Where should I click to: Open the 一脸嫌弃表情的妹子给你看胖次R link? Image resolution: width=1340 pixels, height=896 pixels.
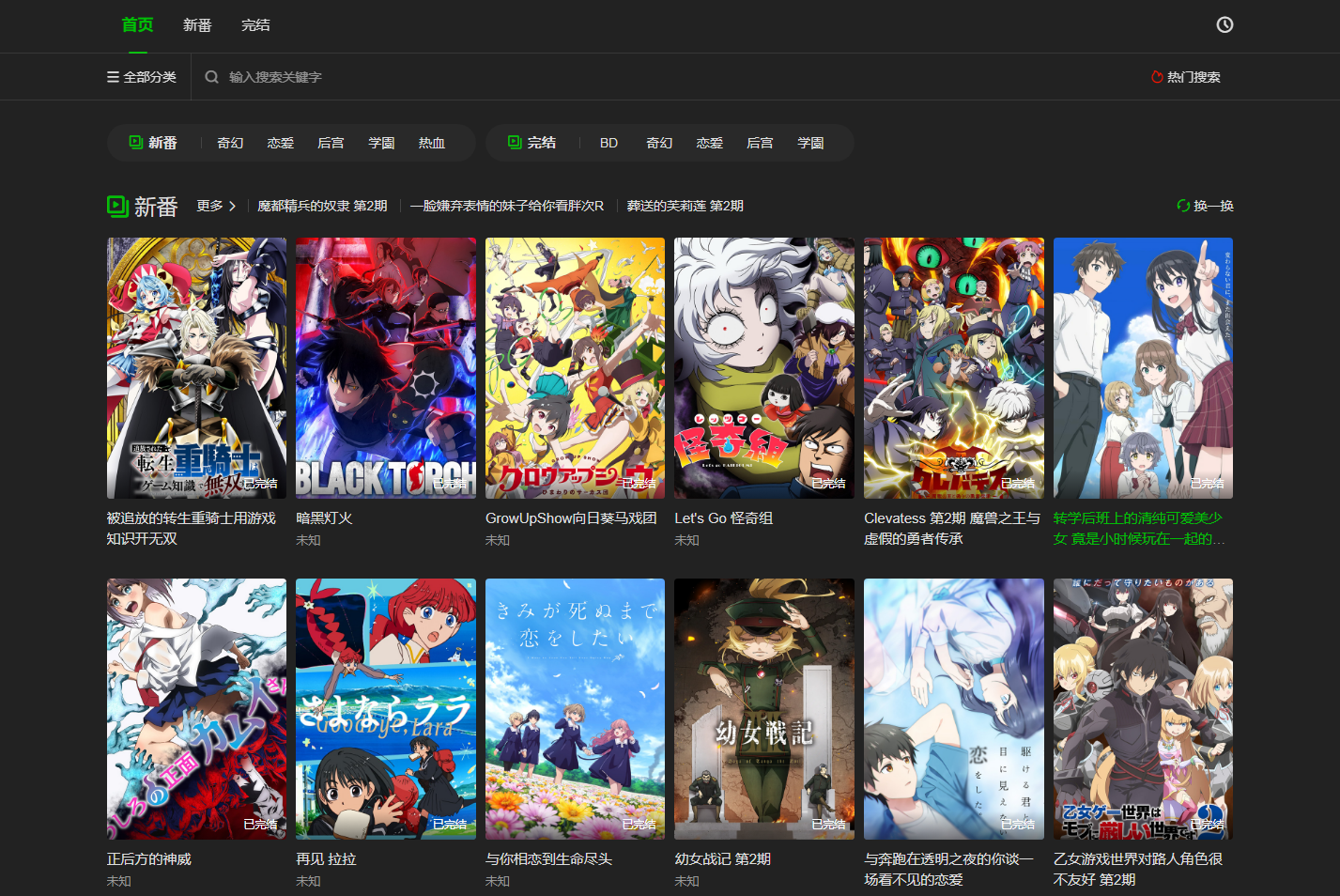pyautogui.click(x=507, y=206)
